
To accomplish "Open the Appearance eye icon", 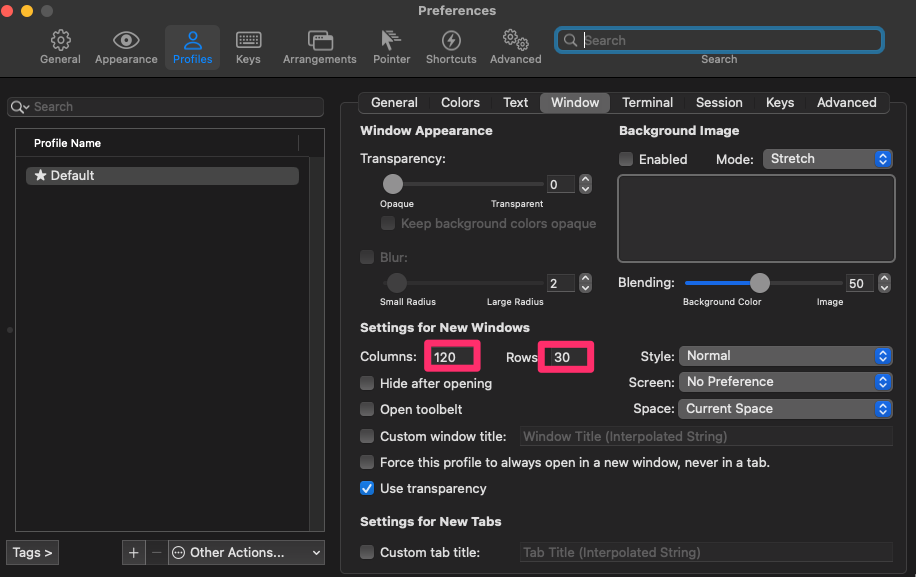I will (126, 40).
